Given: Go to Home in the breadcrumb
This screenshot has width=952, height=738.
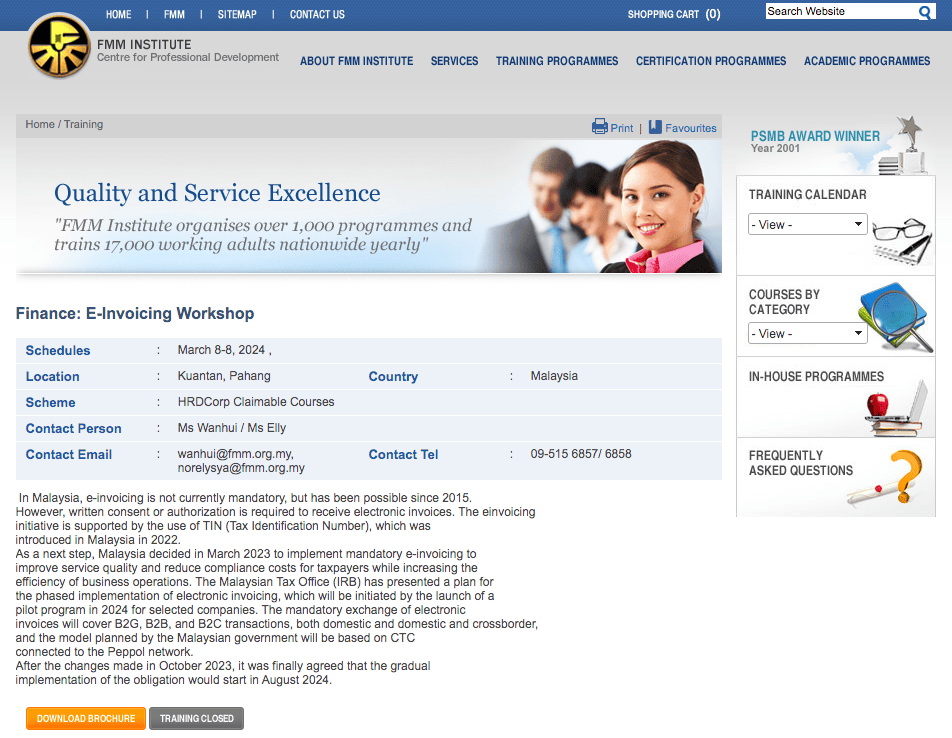Looking at the screenshot, I should (40, 124).
